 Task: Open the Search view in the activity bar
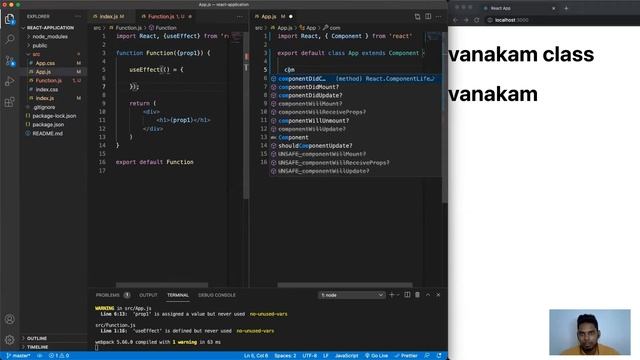10,39
